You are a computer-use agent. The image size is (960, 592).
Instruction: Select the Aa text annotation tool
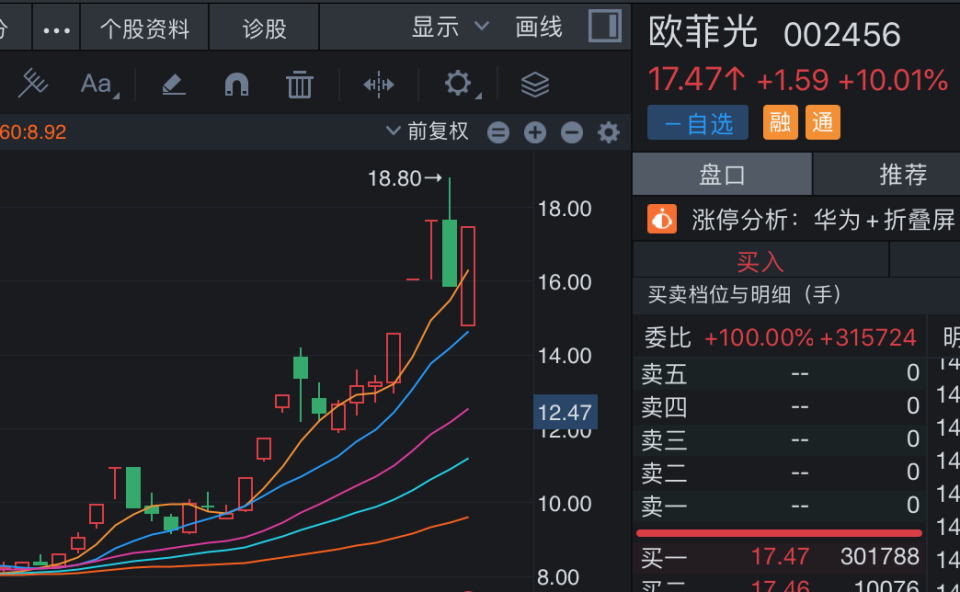(x=97, y=84)
